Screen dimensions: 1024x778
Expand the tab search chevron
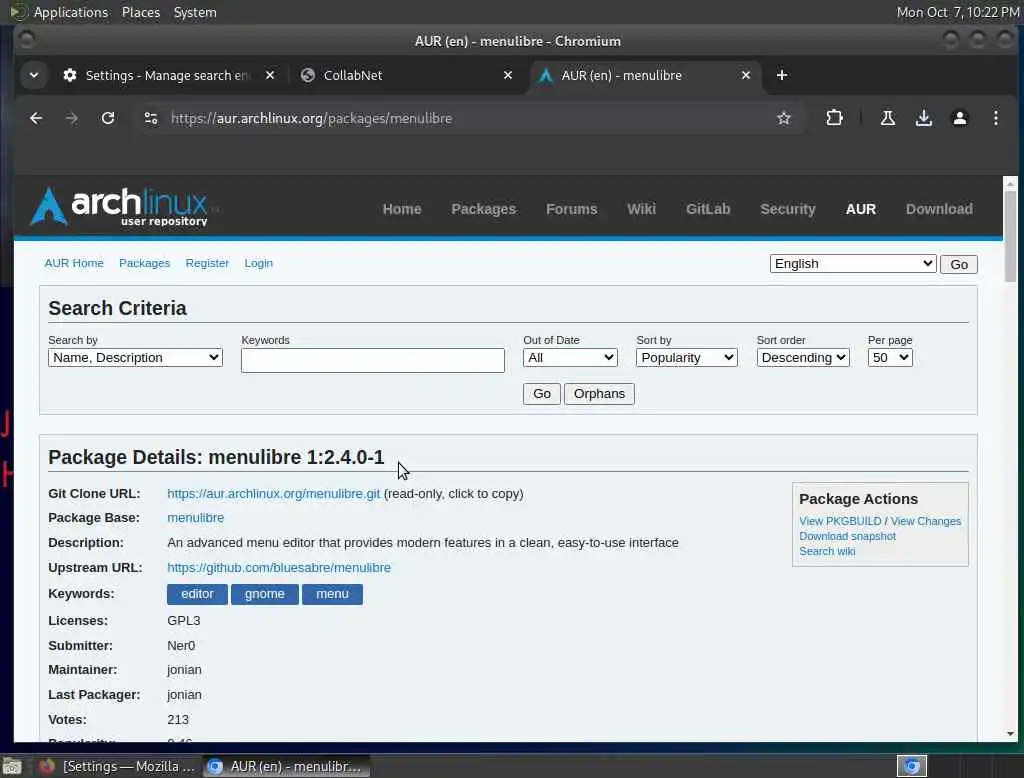34,75
